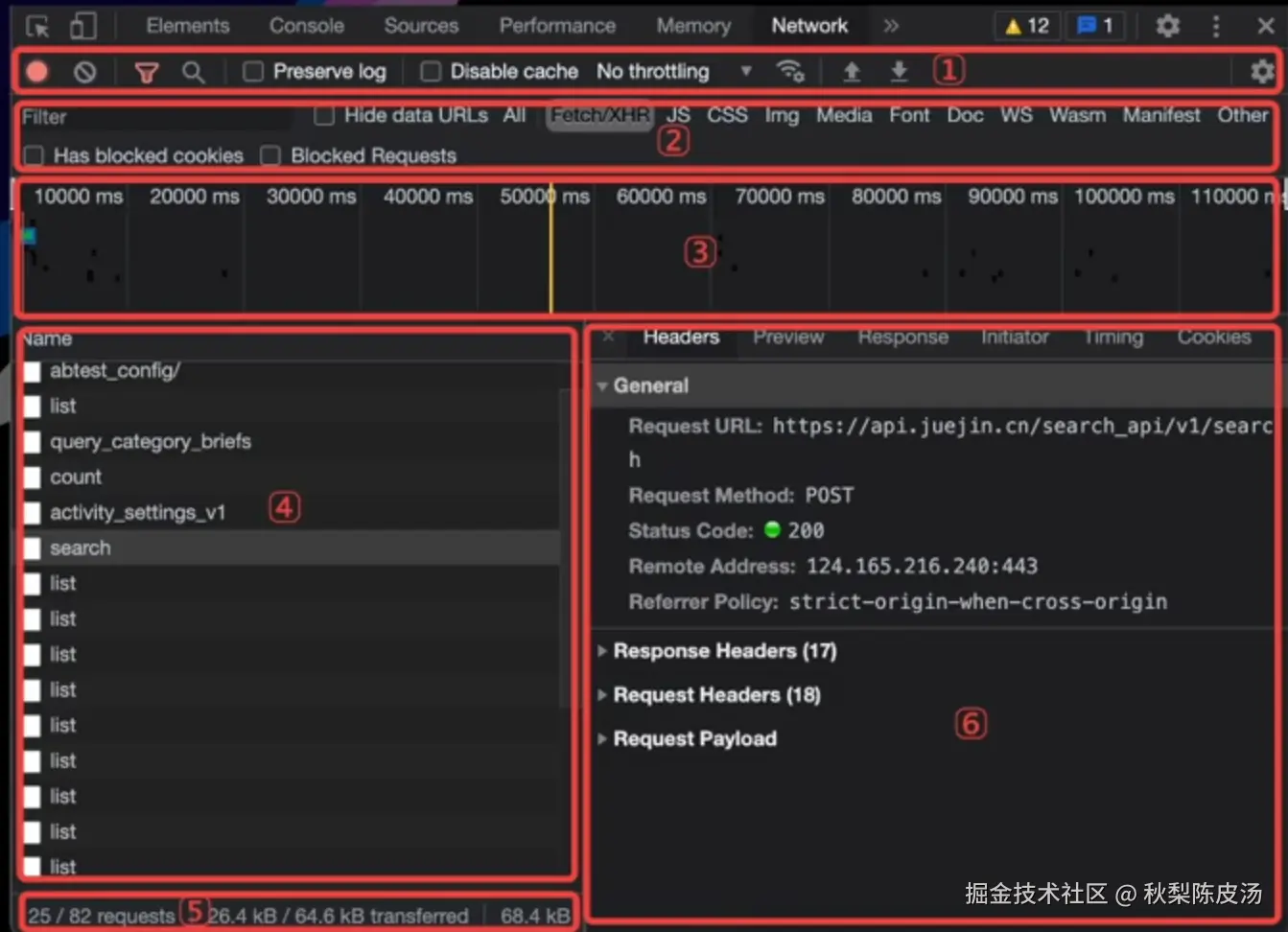Enable the Preserve log checkbox
1288x932 pixels.
pyautogui.click(x=253, y=72)
